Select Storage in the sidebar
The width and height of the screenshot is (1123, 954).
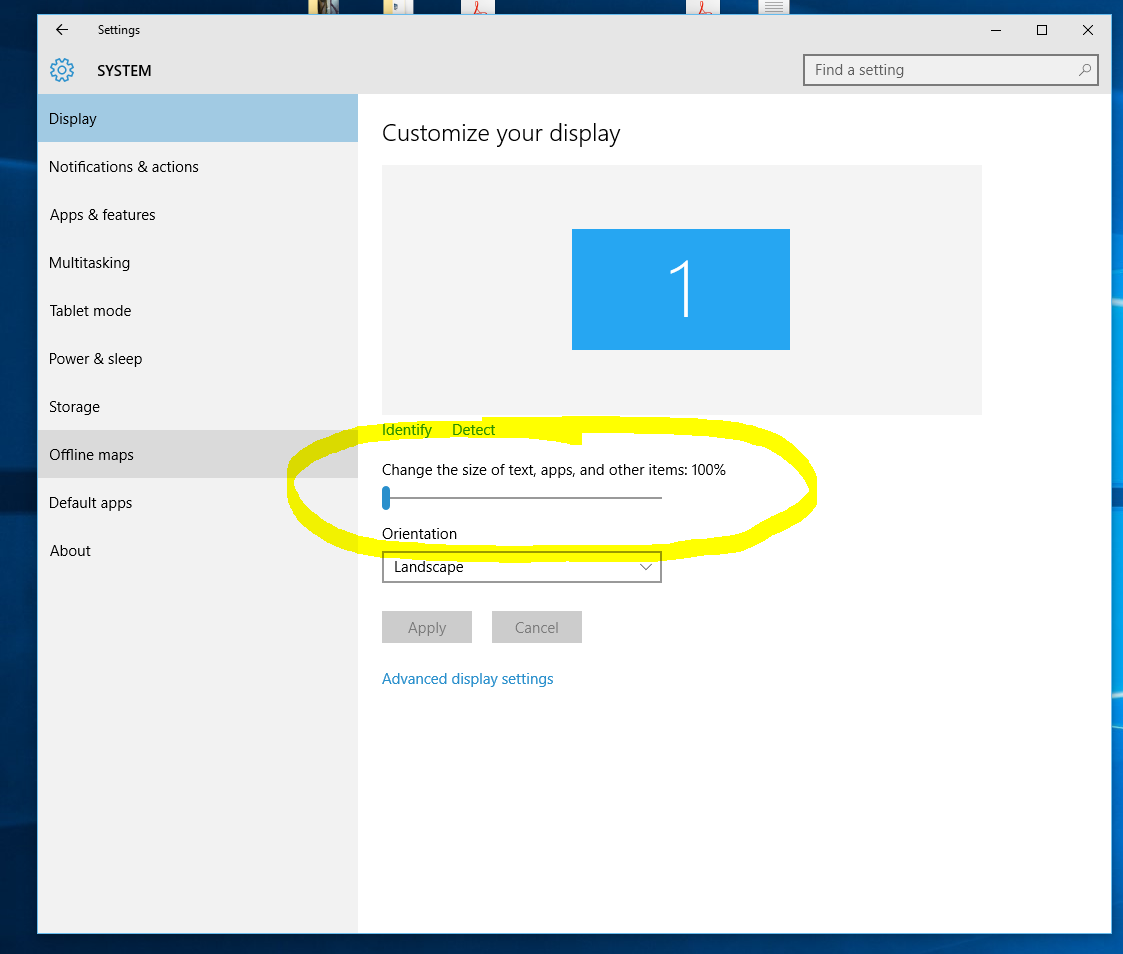tap(75, 407)
